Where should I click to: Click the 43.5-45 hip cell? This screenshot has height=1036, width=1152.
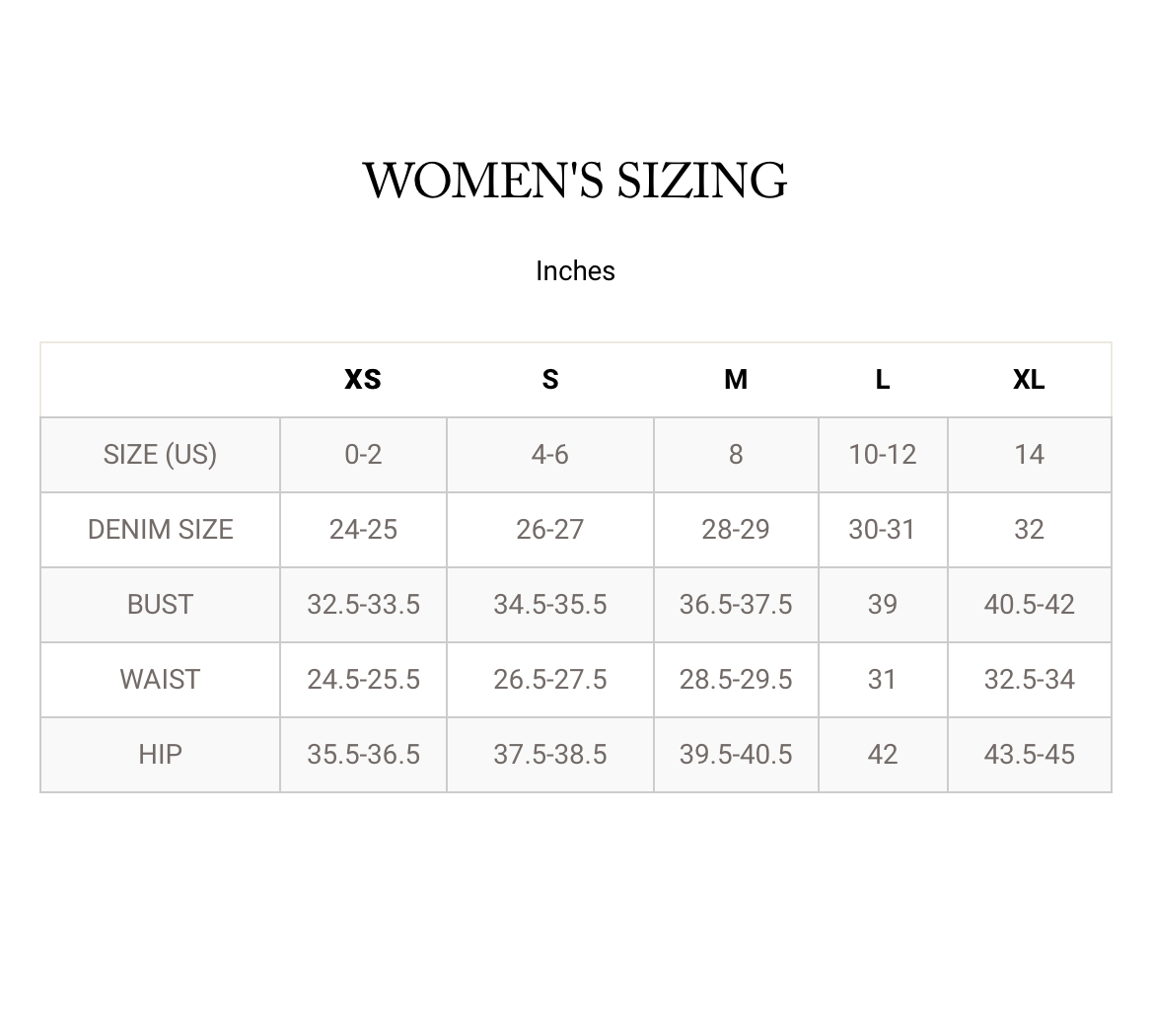1029,755
